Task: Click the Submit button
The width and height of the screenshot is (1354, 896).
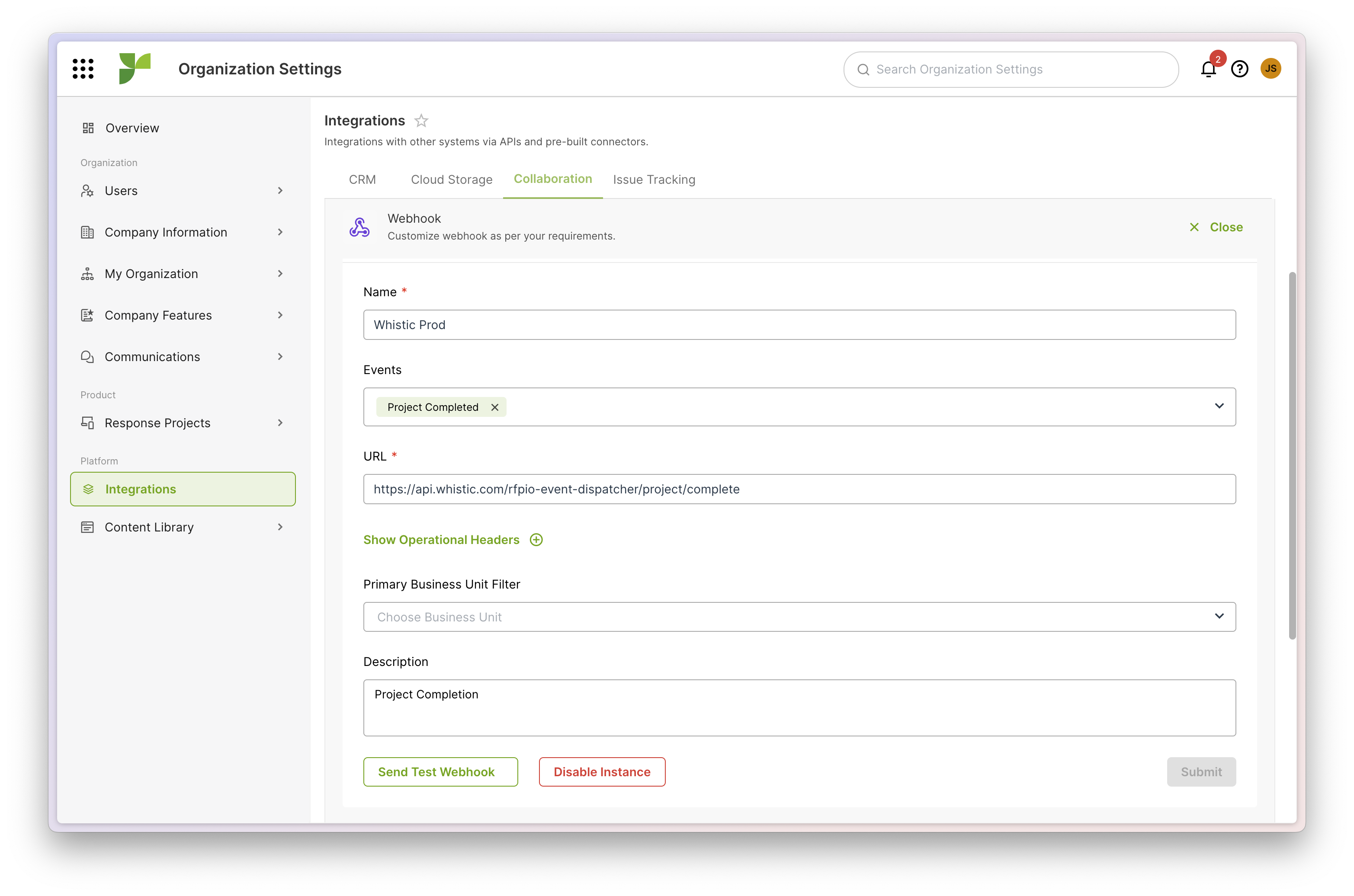Action: [1201, 772]
